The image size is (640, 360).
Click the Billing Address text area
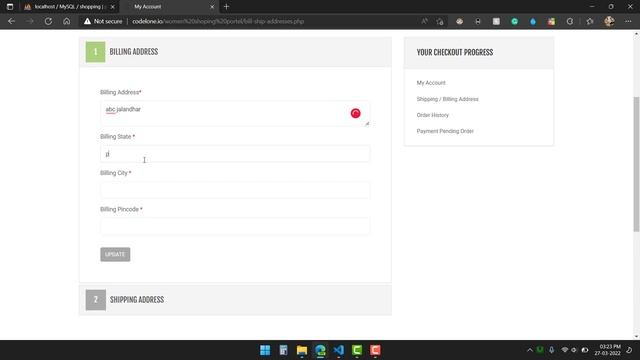point(235,113)
